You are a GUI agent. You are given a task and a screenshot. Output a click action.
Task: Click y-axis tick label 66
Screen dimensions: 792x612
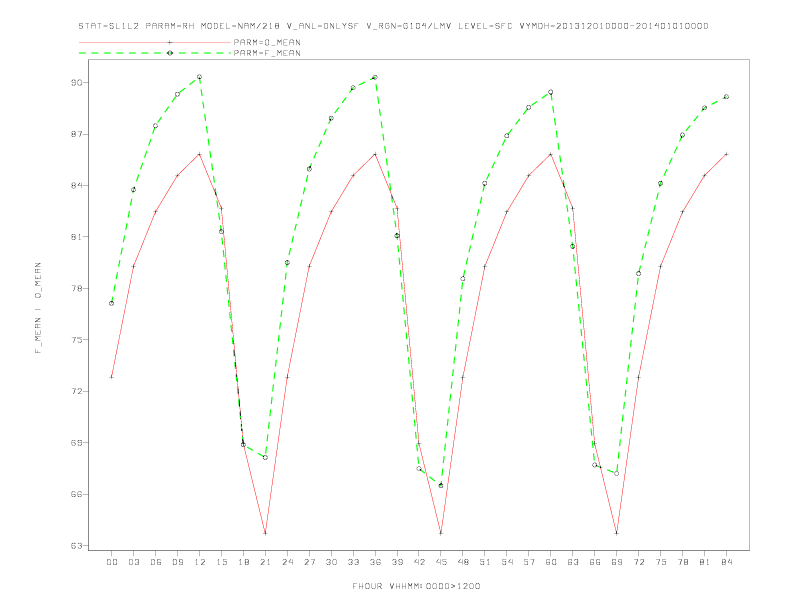[x=79, y=494]
